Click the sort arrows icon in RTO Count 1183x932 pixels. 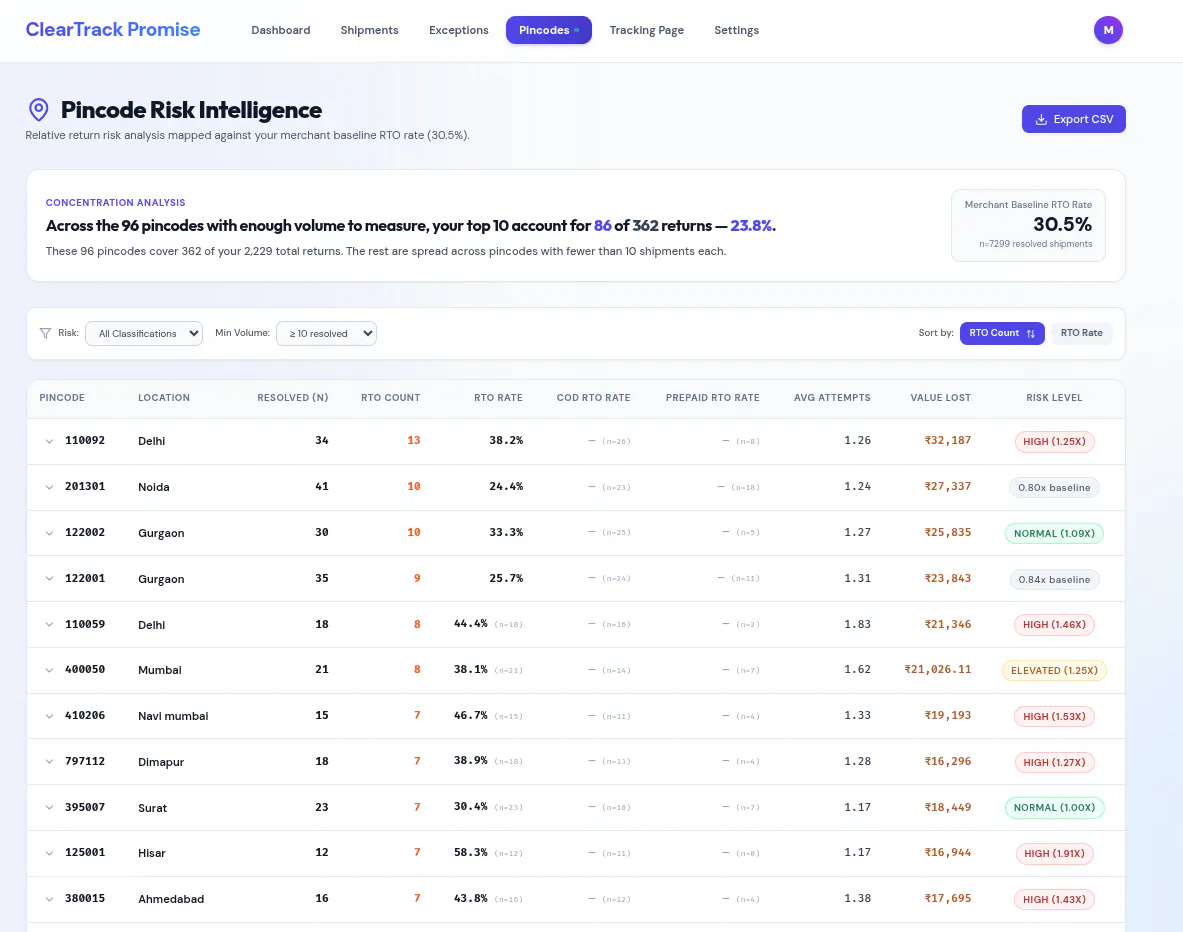pyautogui.click(x=1031, y=333)
